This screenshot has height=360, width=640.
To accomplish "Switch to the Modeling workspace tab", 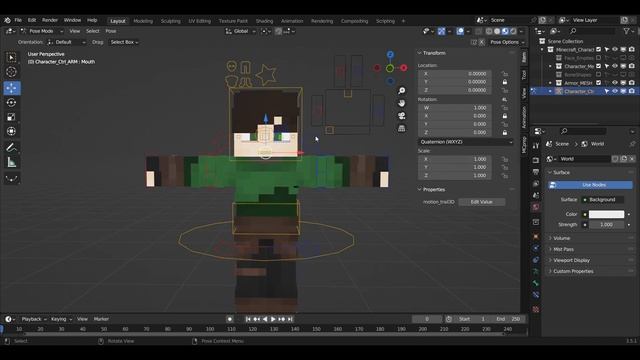I will (143, 21).
